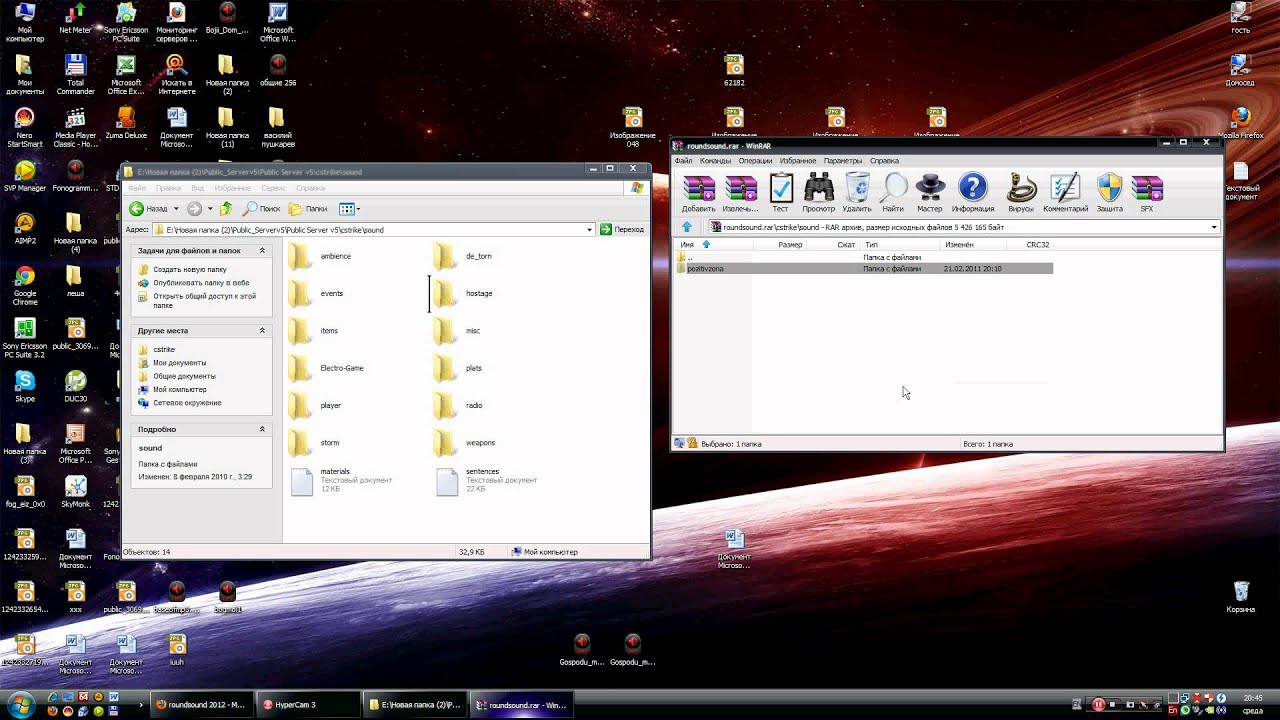The width and height of the screenshot is (1280, 720).
Task: Click the Skype desktop icon
Action: coord(24,386)
